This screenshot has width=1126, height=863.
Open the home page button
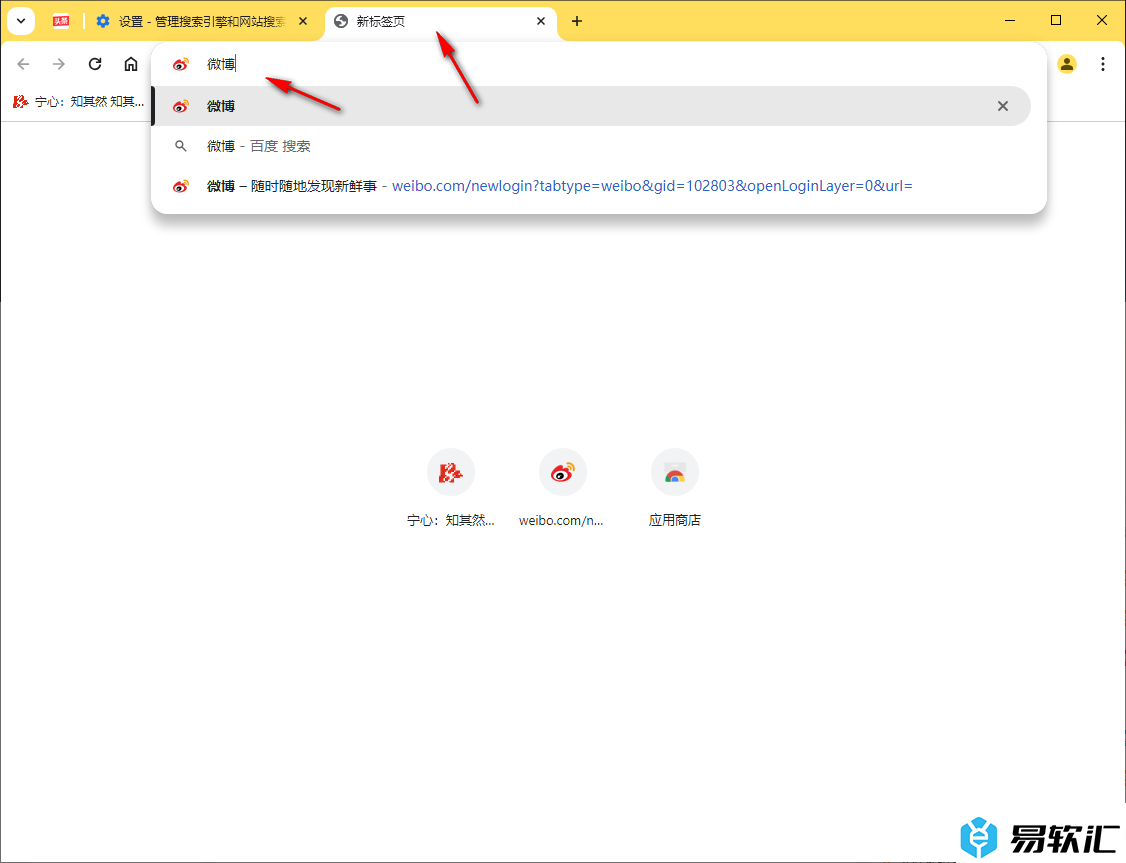click(x=131, y=64)
